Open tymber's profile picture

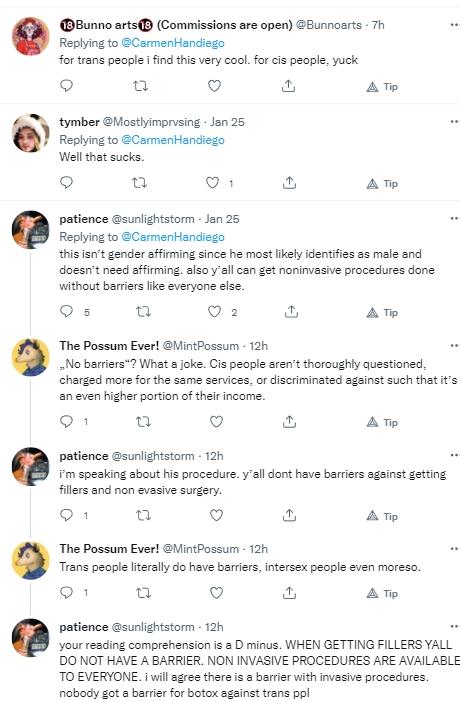click(x=30, y=133)
